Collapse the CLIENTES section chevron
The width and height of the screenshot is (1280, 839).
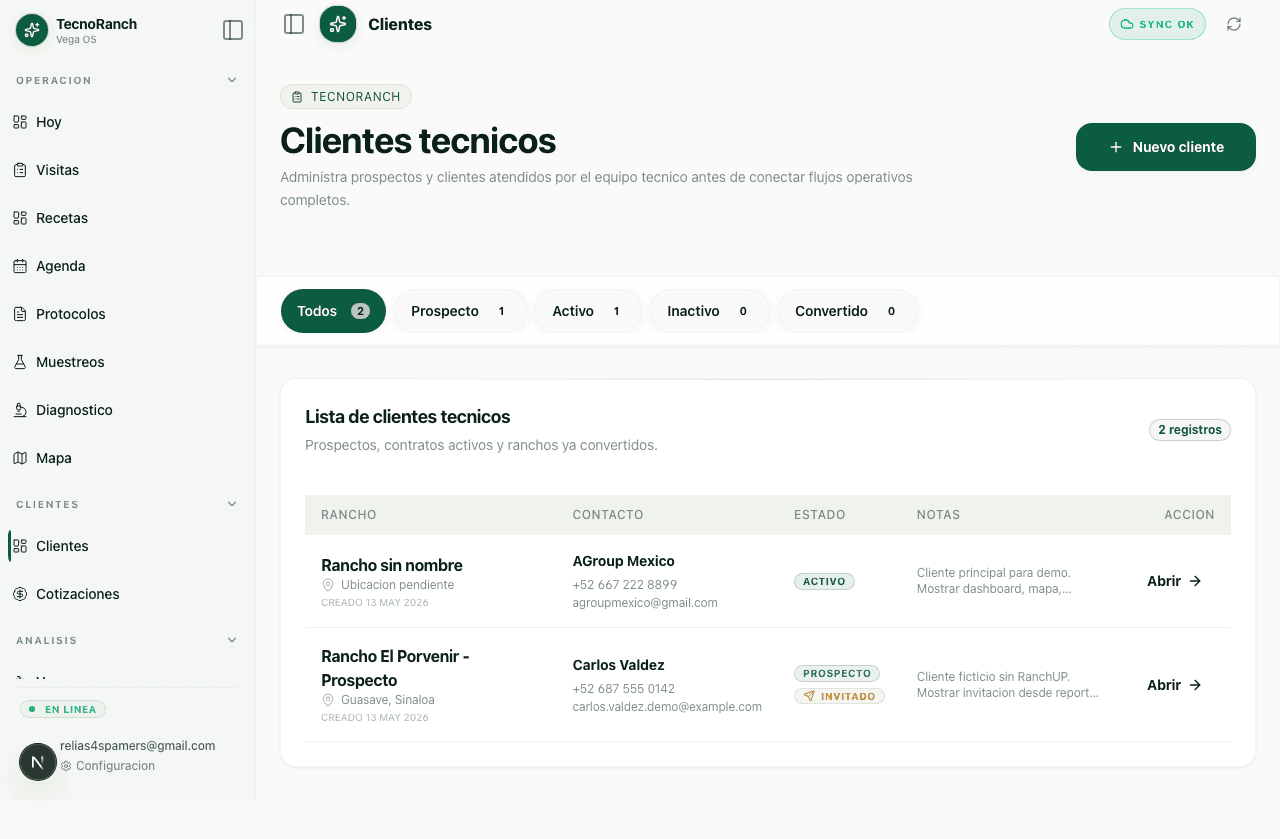232,504
